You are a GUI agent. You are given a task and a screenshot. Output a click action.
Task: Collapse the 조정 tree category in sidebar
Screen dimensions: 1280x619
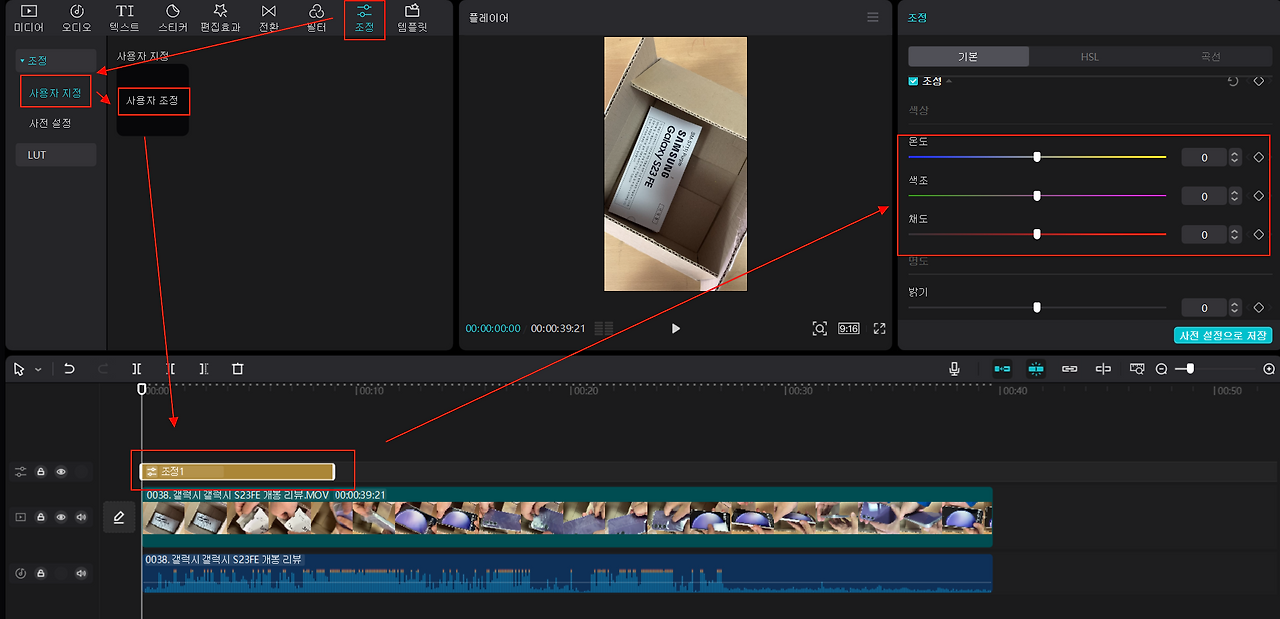(22, 61)
